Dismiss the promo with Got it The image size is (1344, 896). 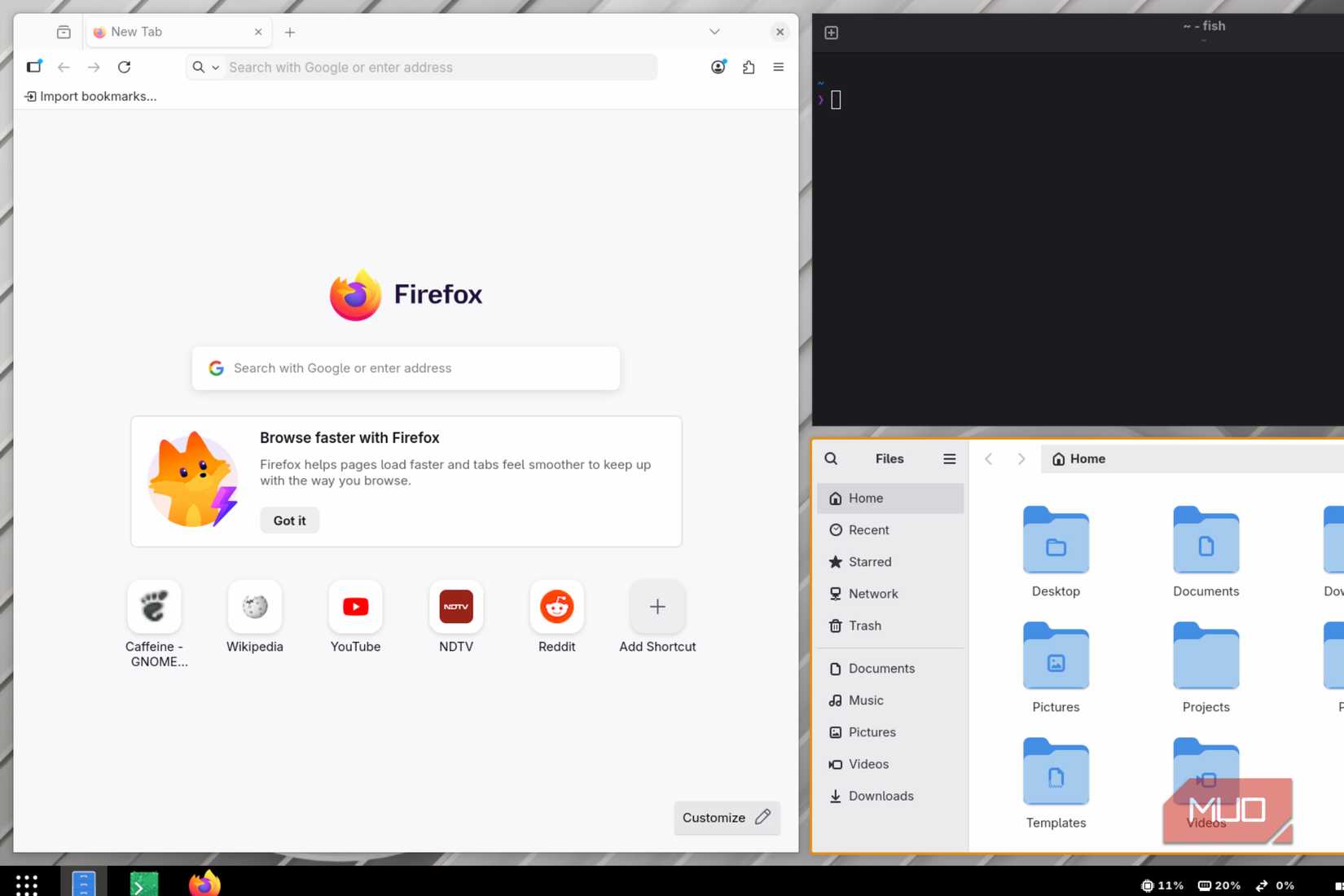click(289, 520)
